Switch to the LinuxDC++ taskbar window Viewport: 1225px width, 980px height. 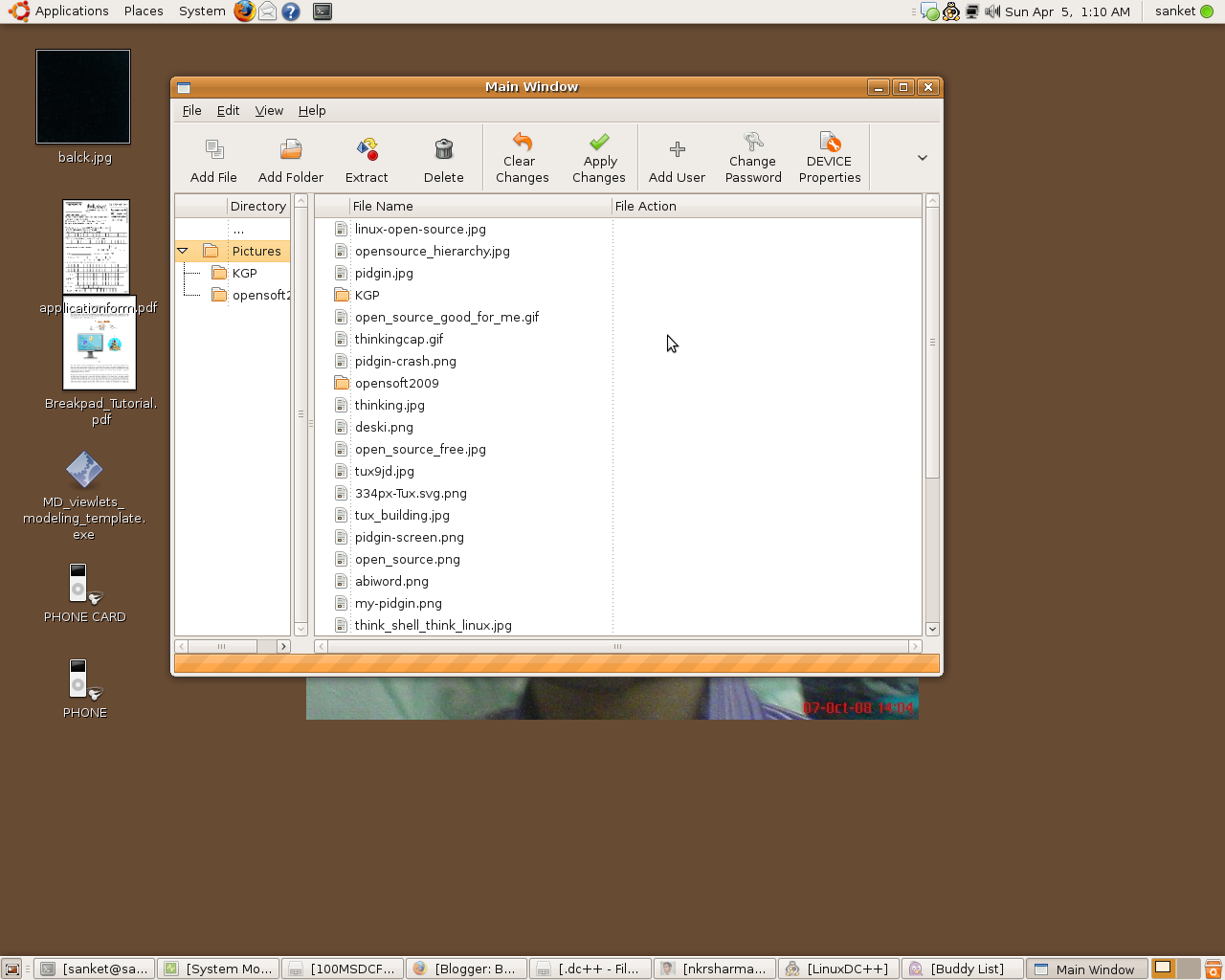click(839, 969)
